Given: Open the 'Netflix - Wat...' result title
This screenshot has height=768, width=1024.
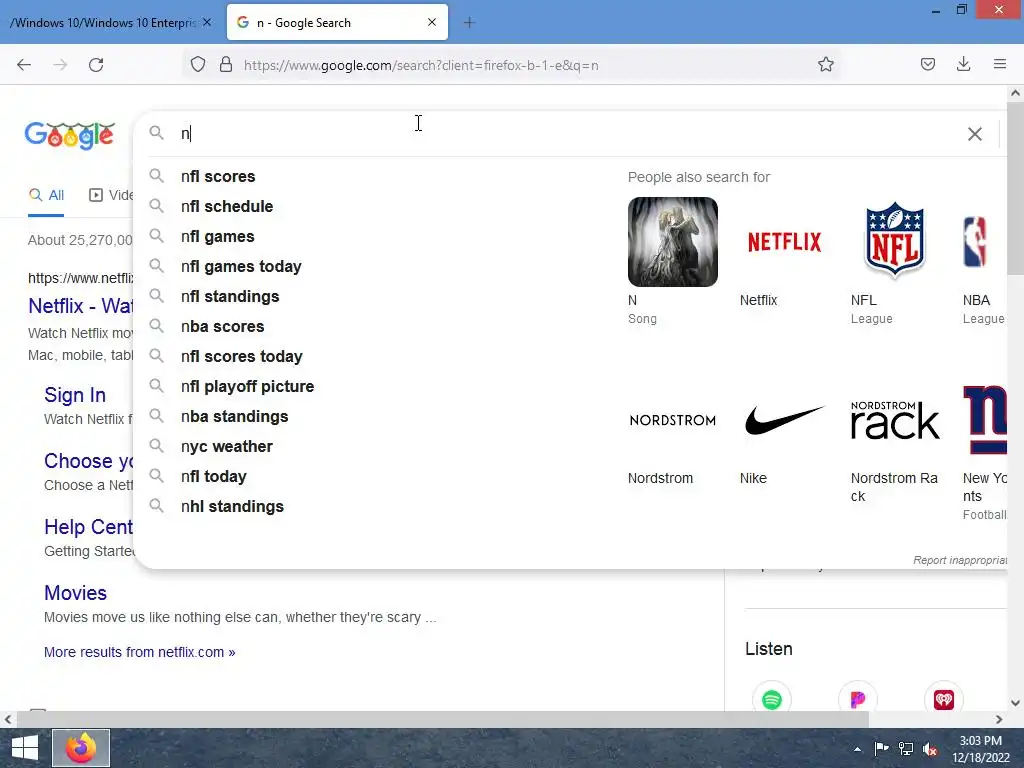Looking at the screenshot, I should [81, 306].
